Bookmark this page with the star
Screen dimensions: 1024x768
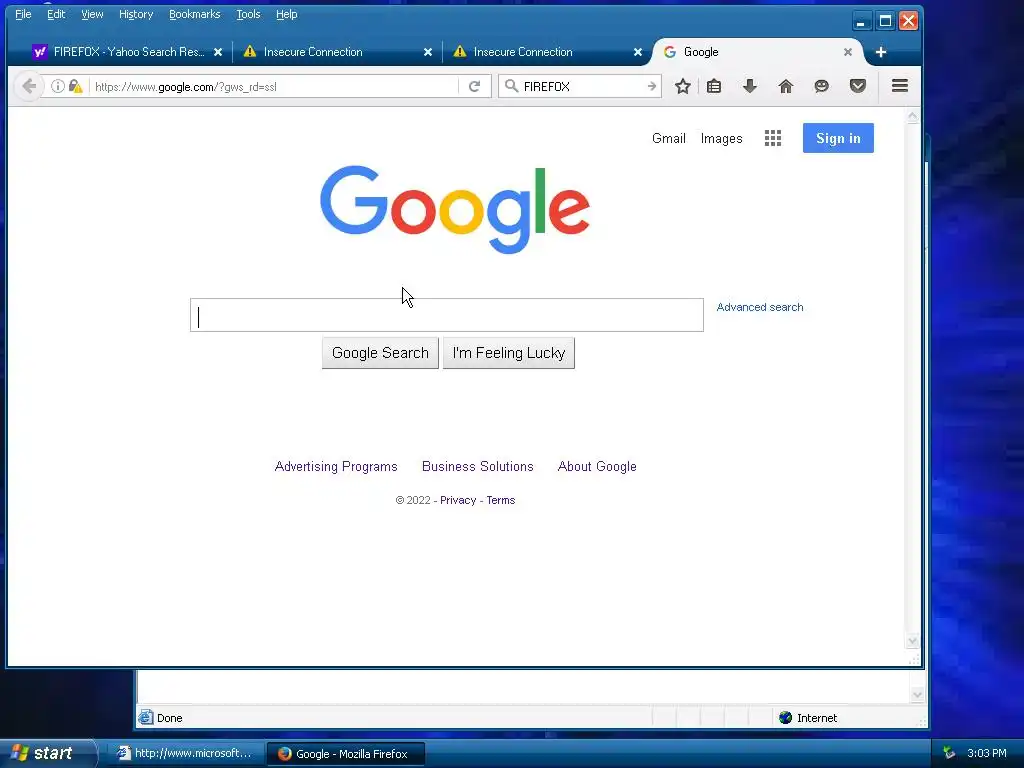pyautogui.click(x=682, y=86)
